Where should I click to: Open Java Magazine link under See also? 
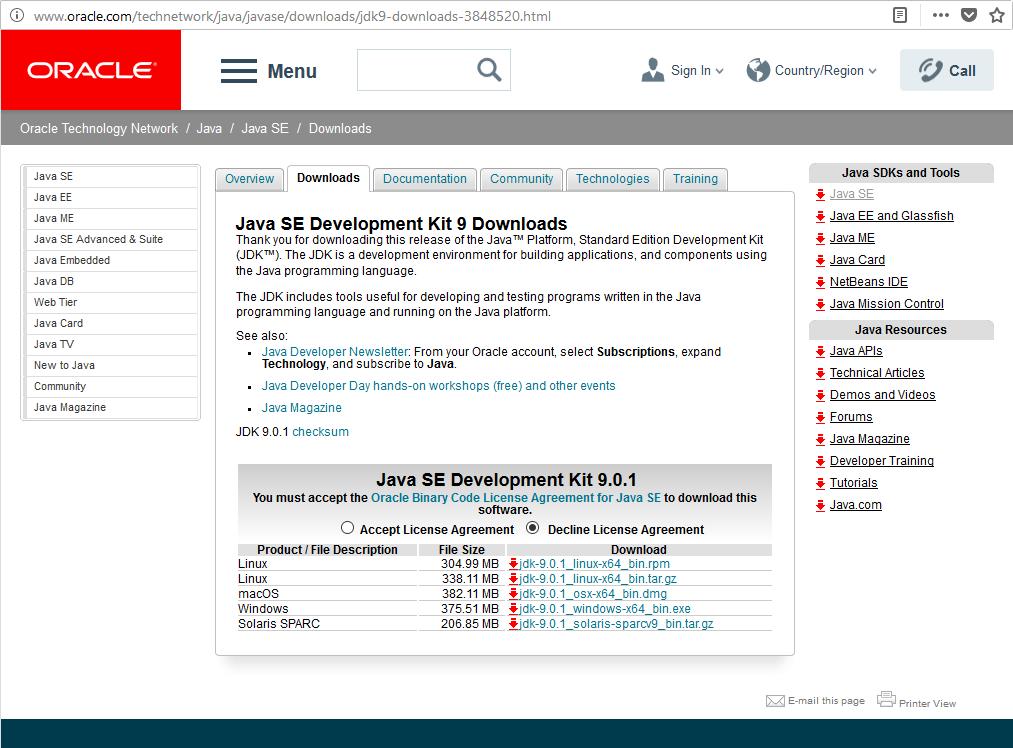(302, 408)
